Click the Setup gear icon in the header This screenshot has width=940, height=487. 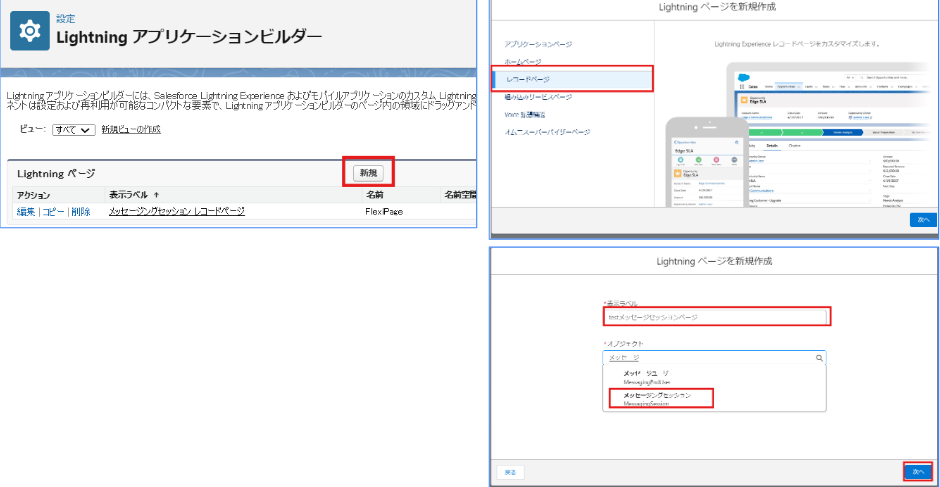click(x=30, y=31)
